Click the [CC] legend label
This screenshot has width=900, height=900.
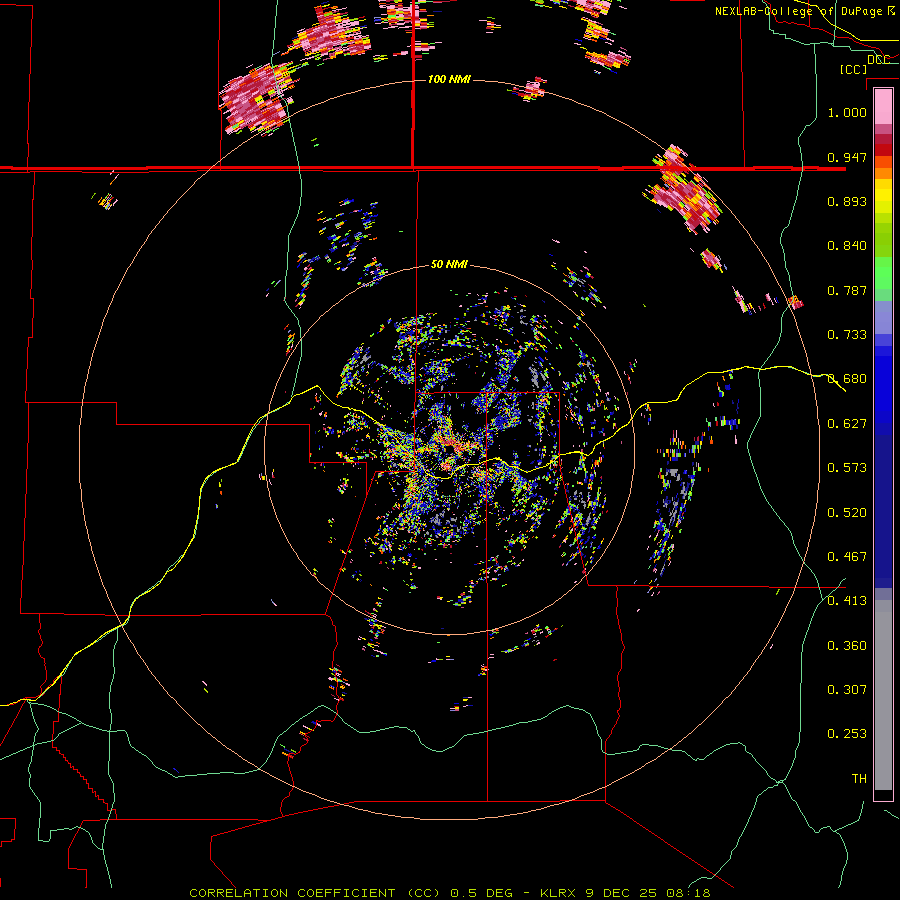click(x=853, y=69)
